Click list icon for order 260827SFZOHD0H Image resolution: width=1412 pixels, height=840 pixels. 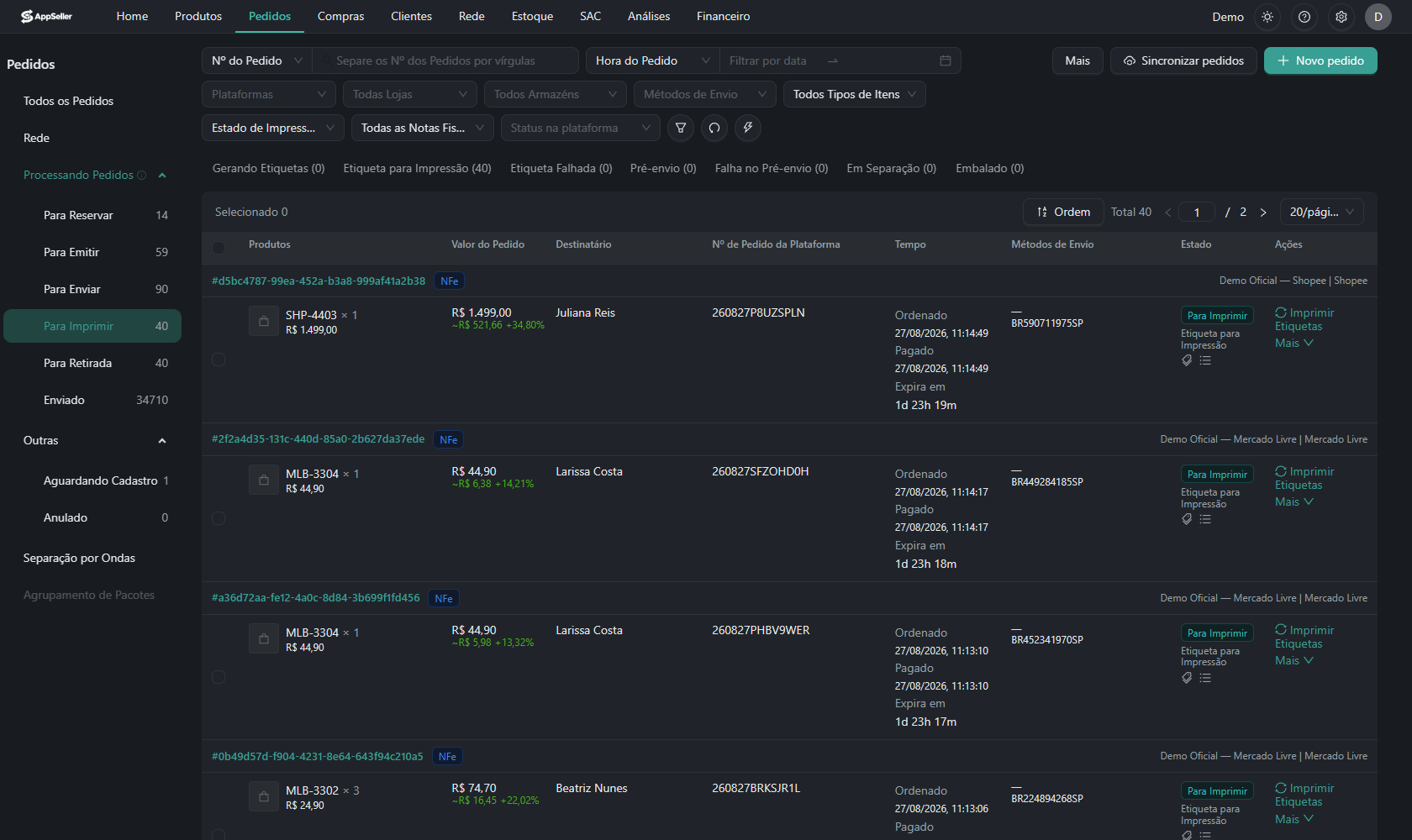click(x=1205, y=519)
